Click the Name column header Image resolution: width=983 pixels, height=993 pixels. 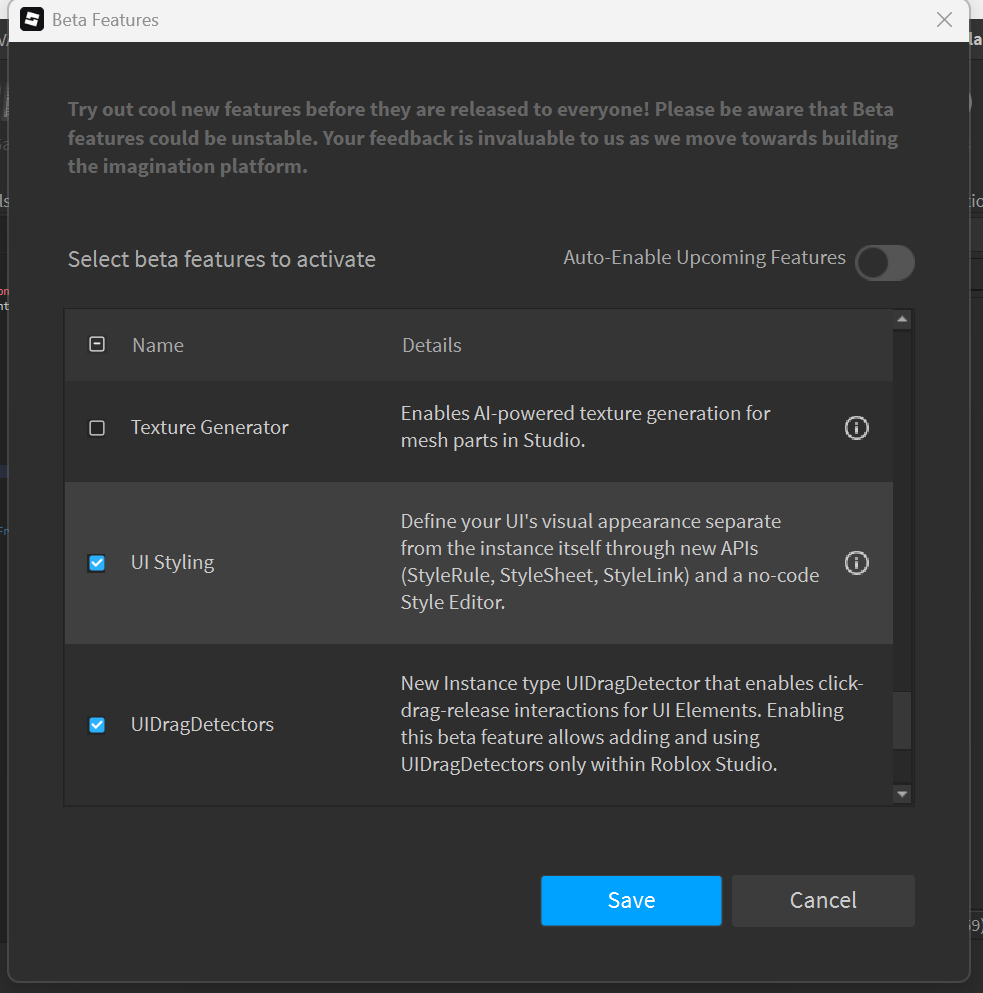point(158,345)
